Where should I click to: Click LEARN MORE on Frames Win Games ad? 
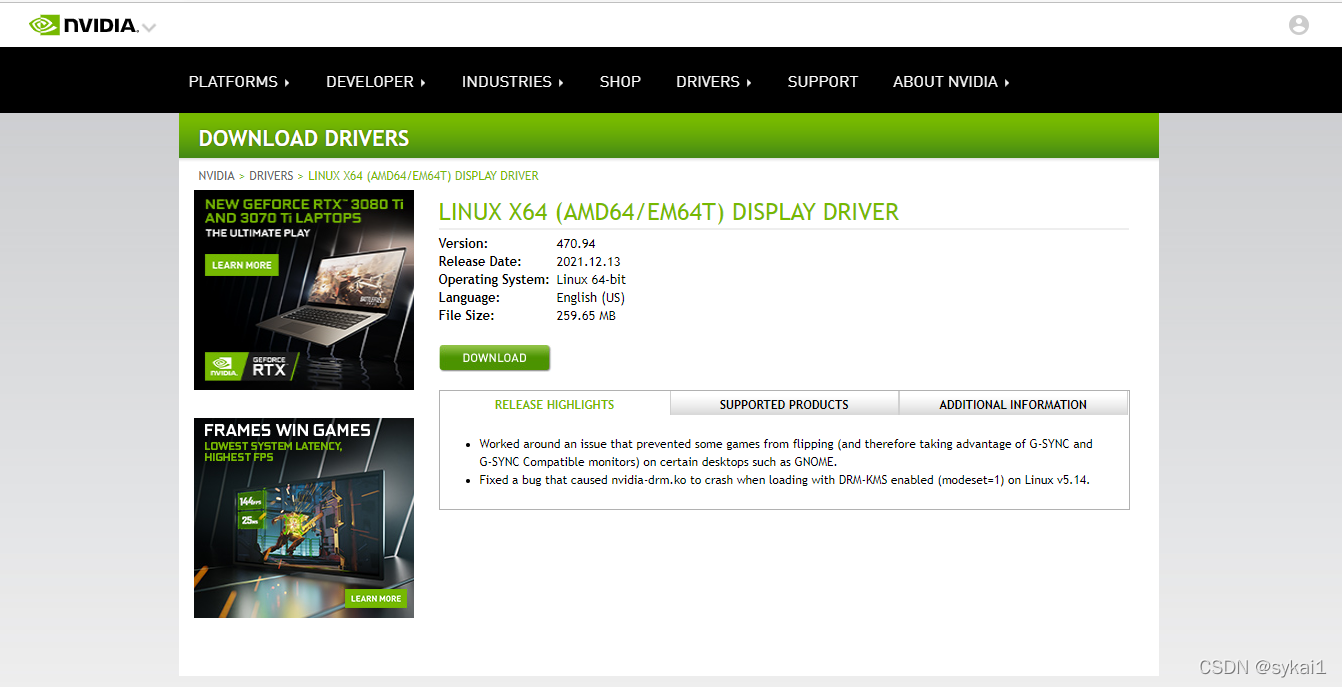pos(376,598)
